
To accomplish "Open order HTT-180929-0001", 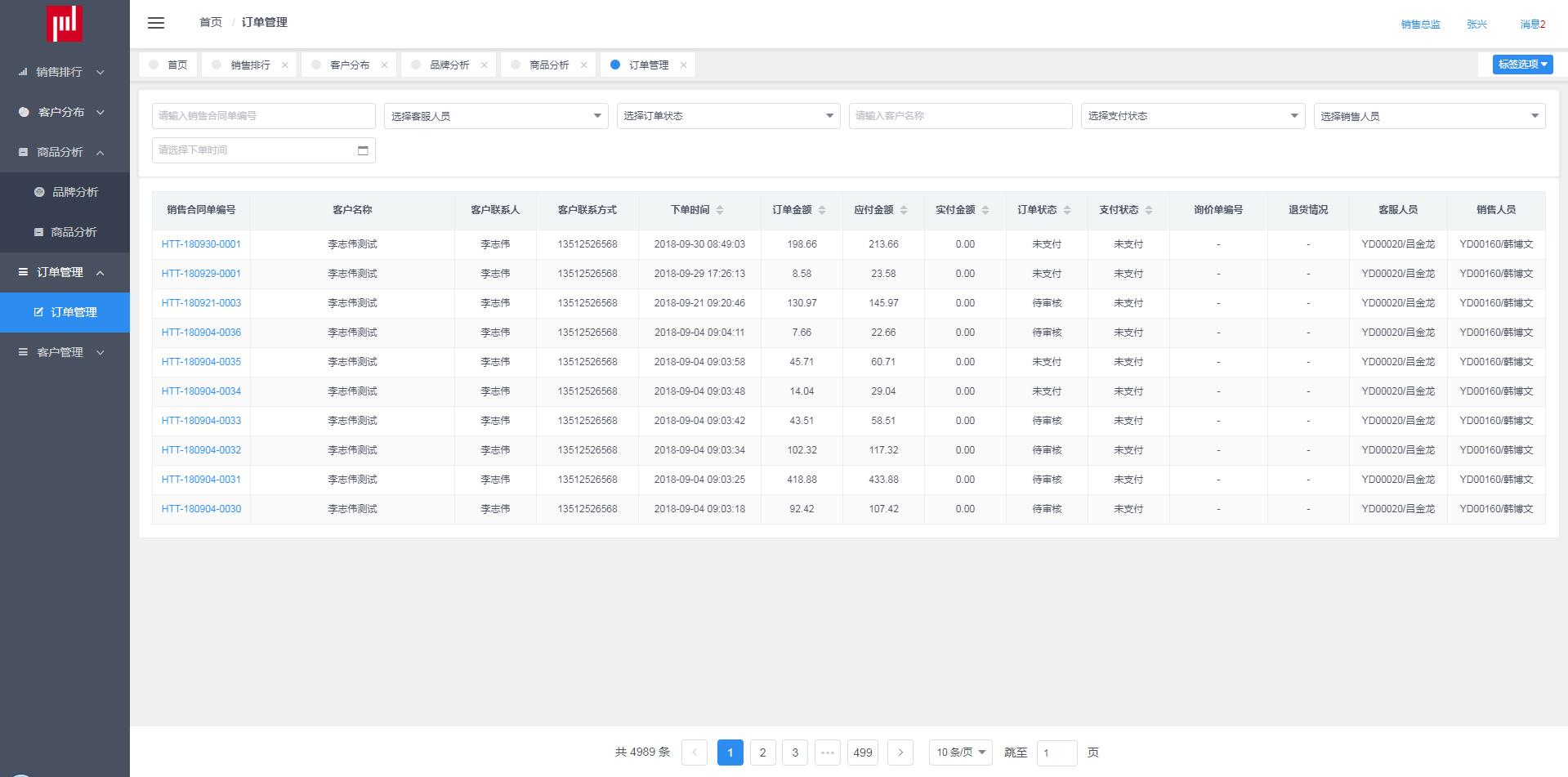I will tap(201, 274).
